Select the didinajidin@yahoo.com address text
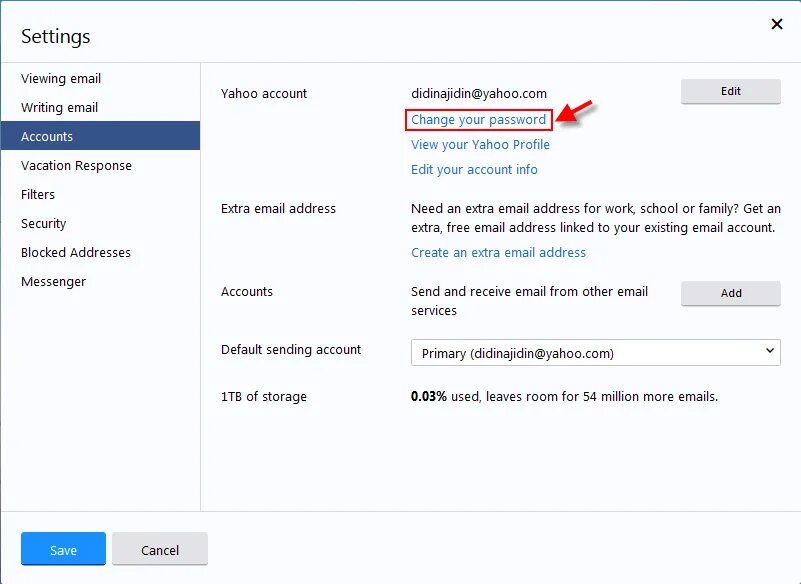801x584 pixels. click(x=479, y=94)
